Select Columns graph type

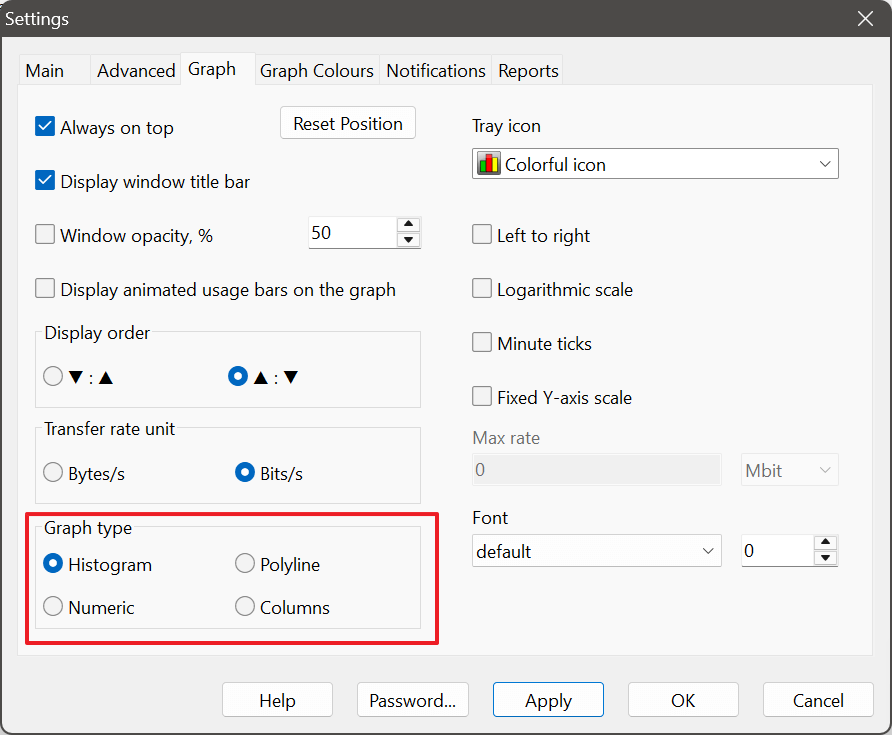tap(245, 607)
